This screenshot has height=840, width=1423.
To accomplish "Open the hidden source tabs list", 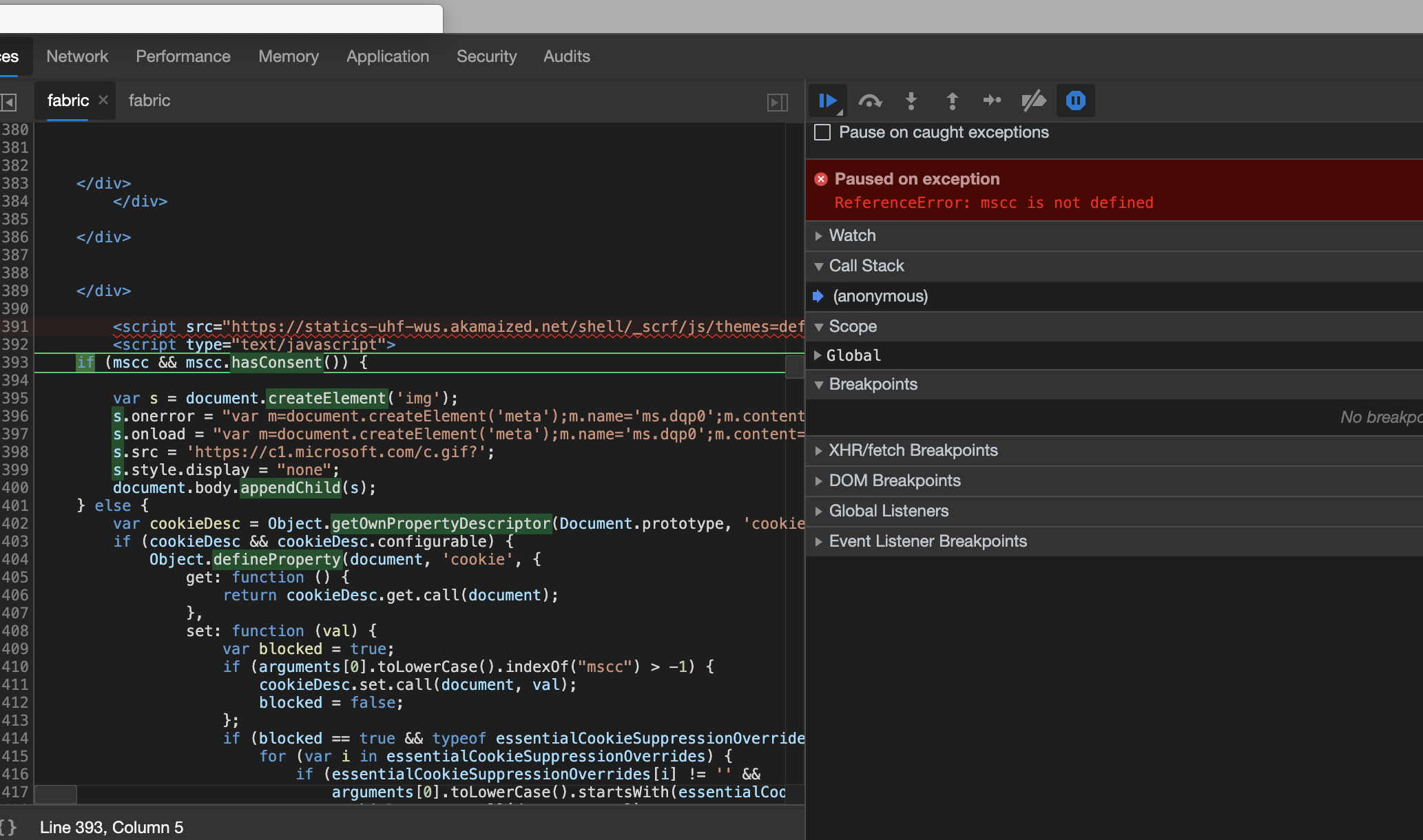I will click(777, 101).
